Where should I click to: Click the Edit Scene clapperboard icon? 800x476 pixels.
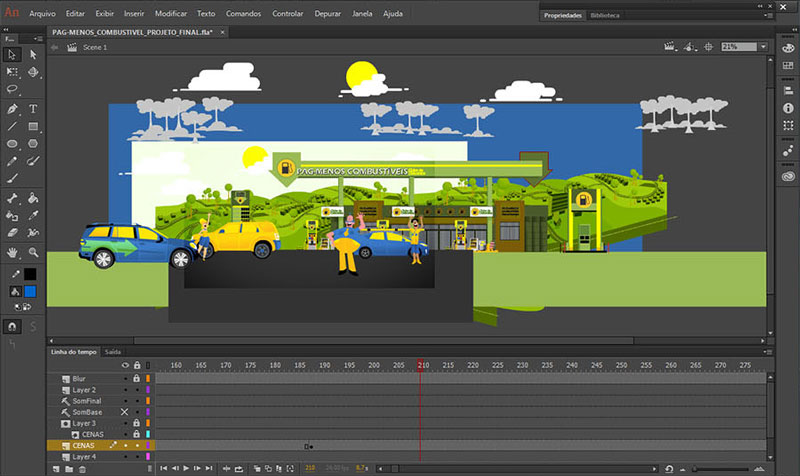(669, 47)
